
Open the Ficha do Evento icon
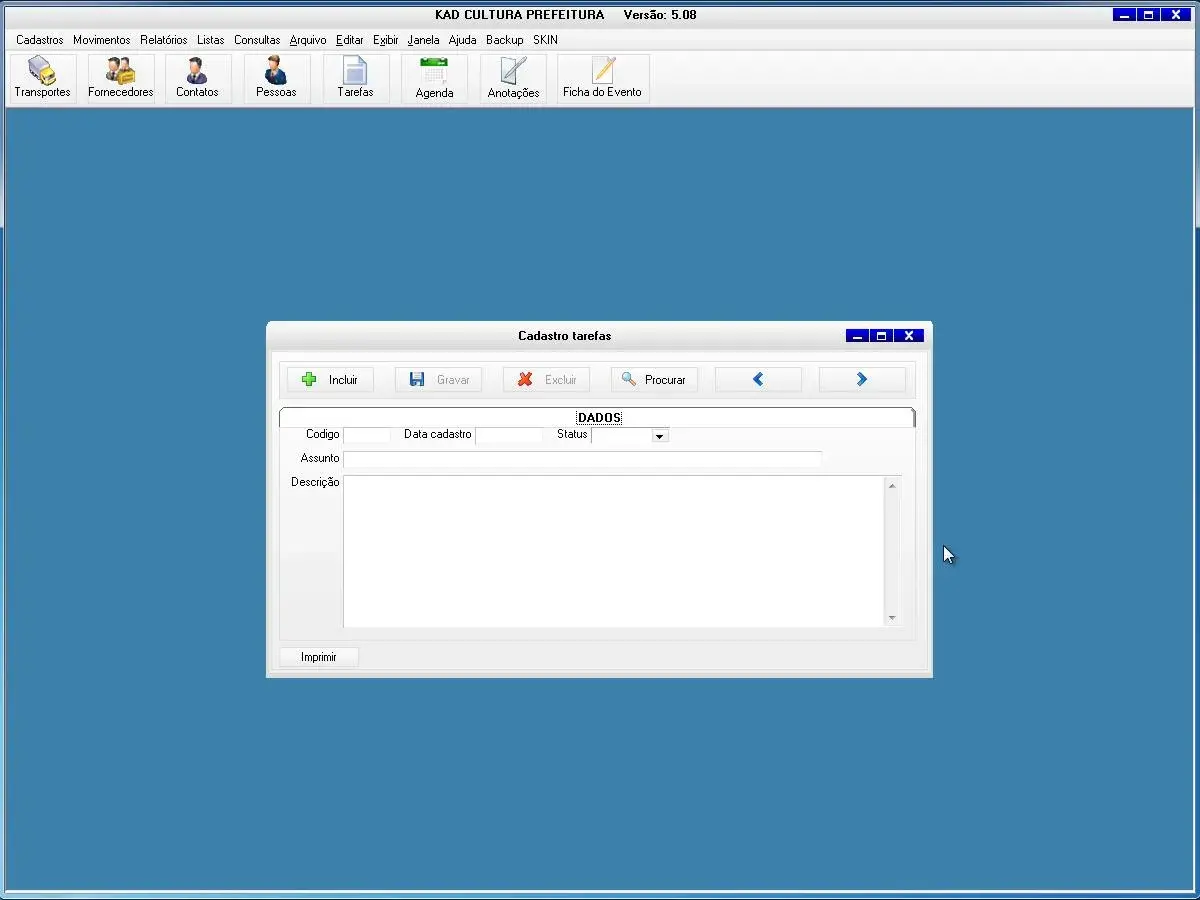(x=603, y=79)
